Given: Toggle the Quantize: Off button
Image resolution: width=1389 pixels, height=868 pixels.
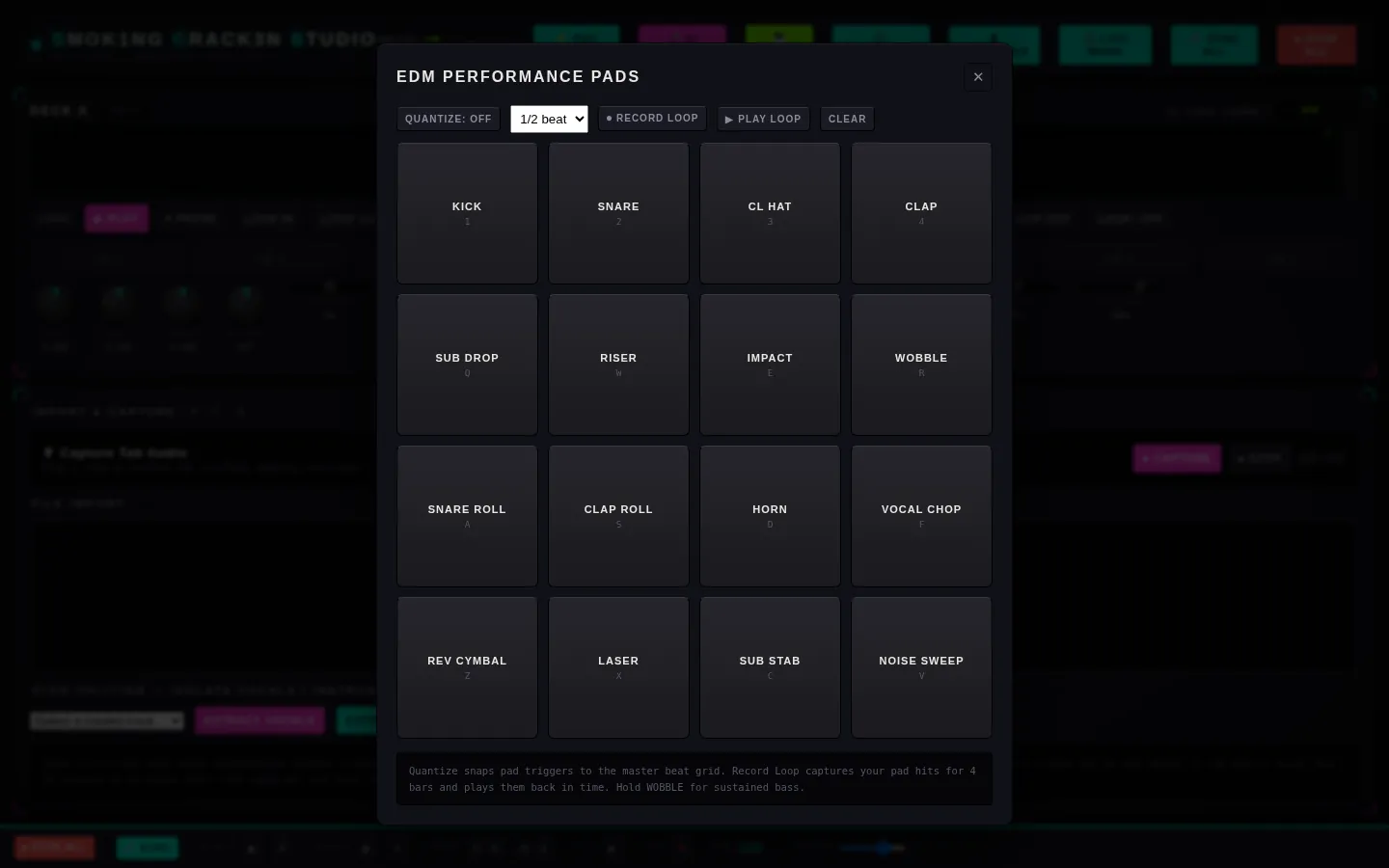Looking at the screenshot, I should 449,119.
